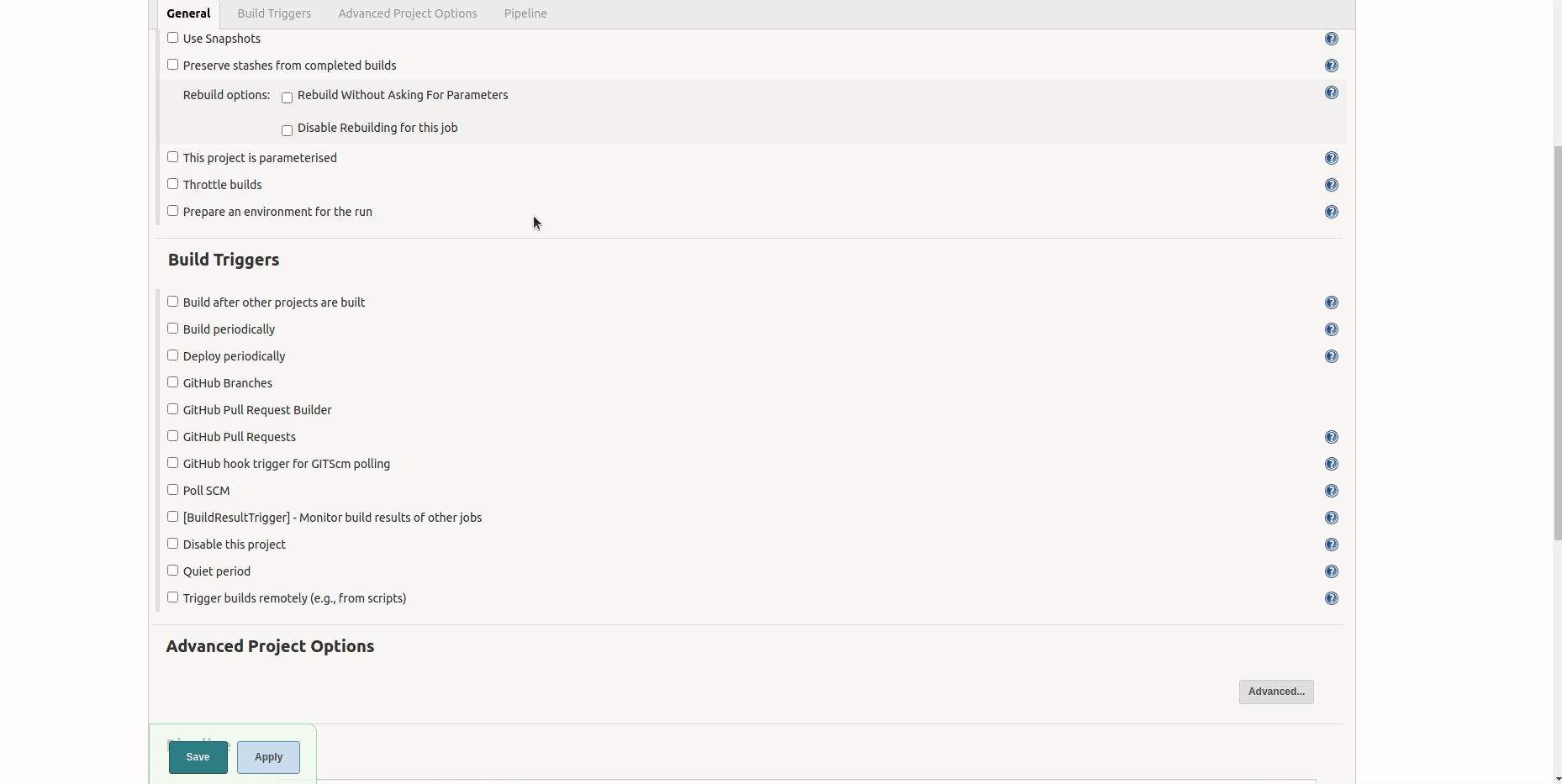Viewport: 1562px width, 784px height.
Task: Click the Apply button
Action: tap(268, 757)
